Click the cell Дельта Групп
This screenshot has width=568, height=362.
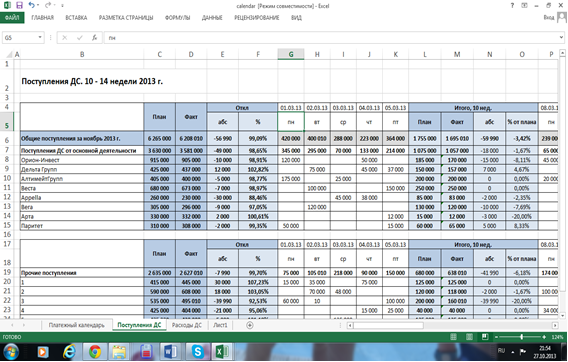click(82, 169)
